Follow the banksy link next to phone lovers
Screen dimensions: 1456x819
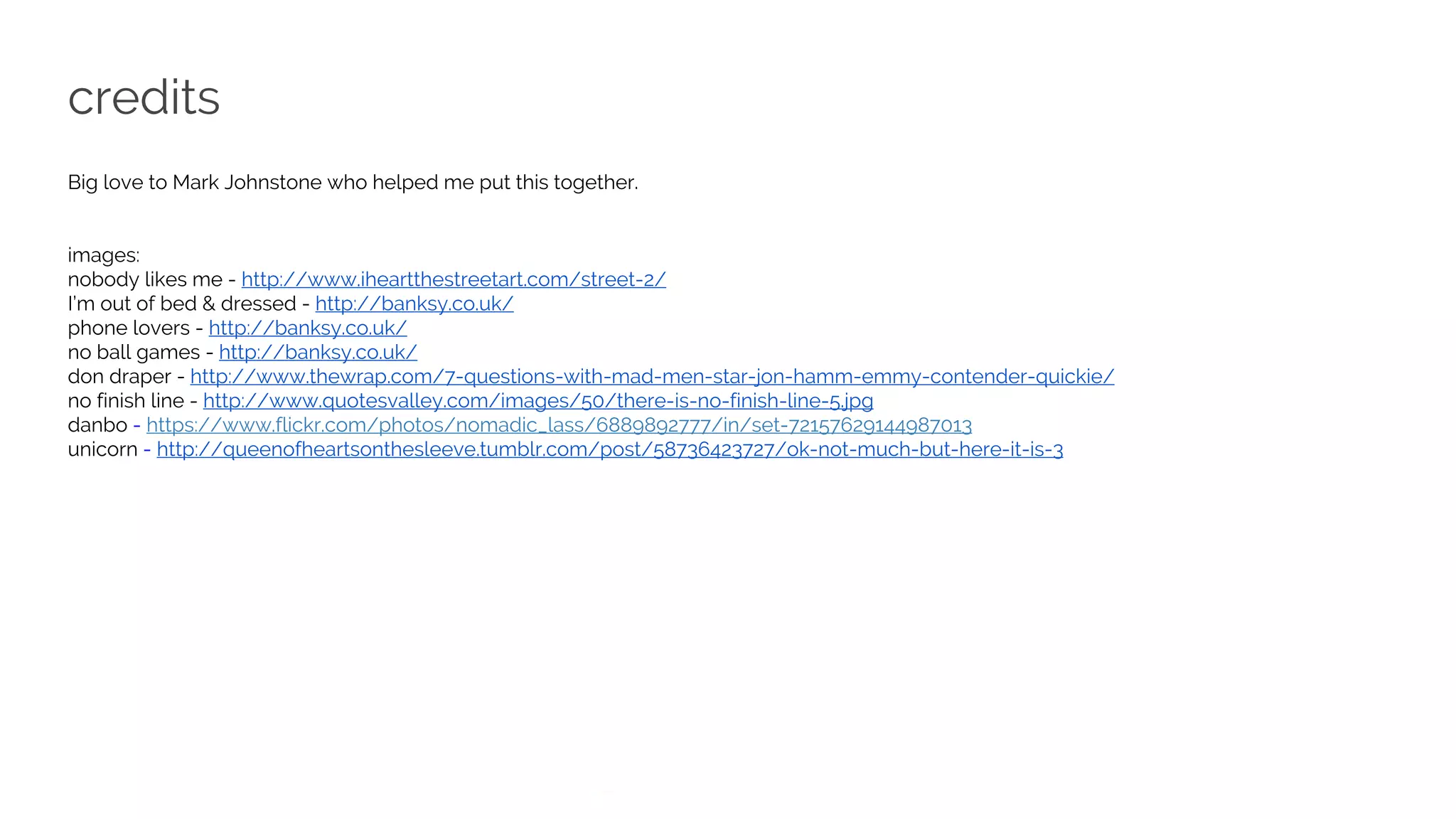[308, 328]
